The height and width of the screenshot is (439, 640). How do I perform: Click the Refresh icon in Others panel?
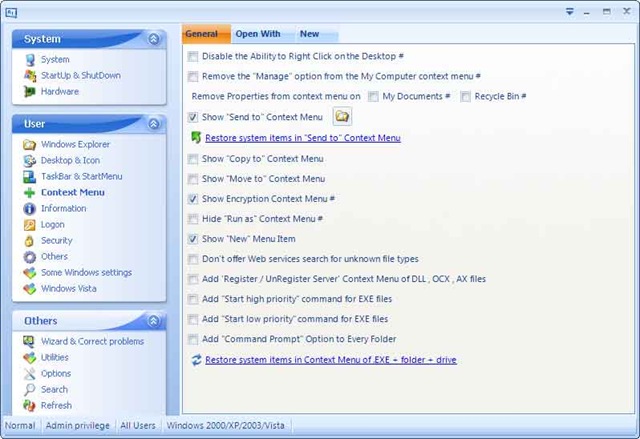pos(29,406)
